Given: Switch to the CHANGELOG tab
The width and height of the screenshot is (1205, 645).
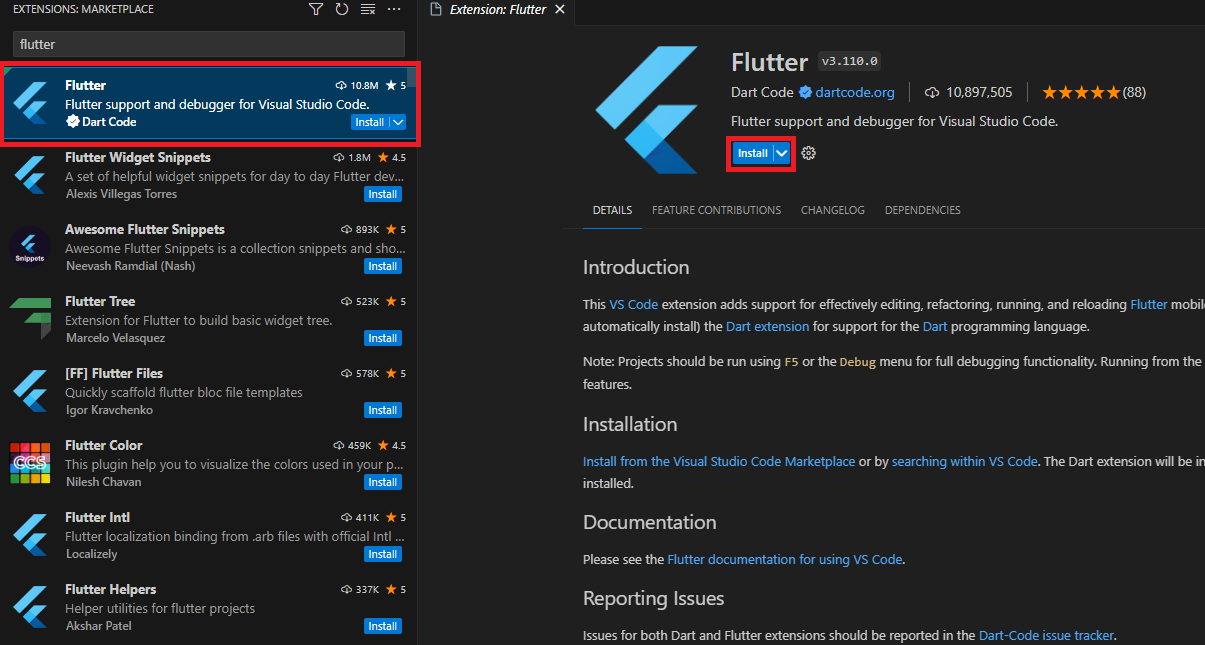Looking at the screenshot, I should click(833, 210).
